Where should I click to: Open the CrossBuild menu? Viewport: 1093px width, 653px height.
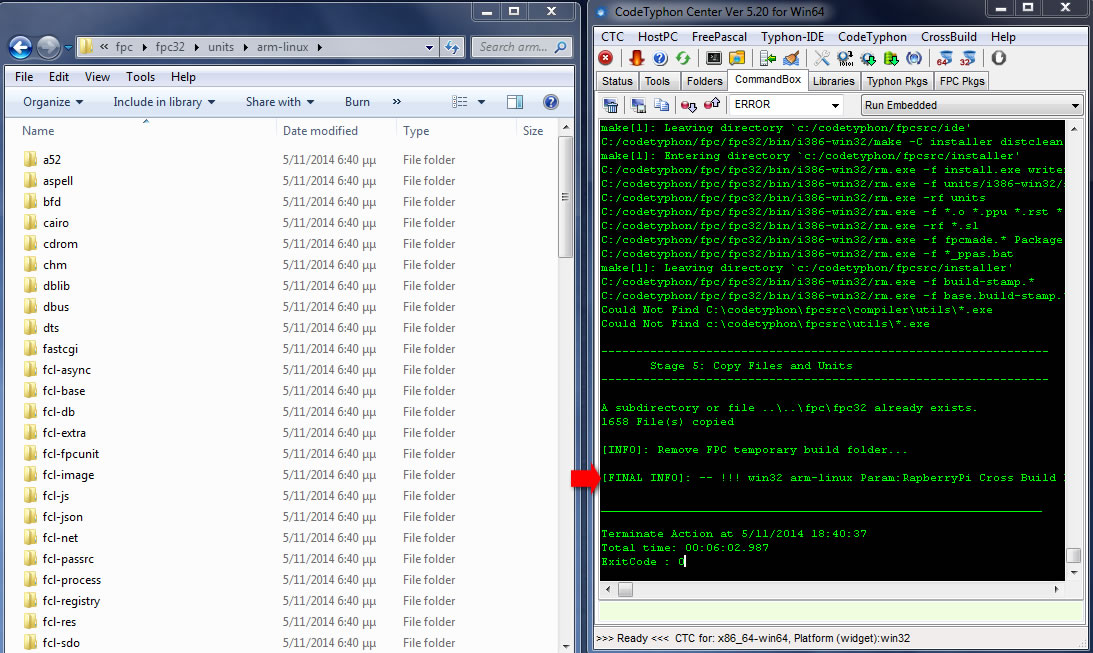[949, 37]
